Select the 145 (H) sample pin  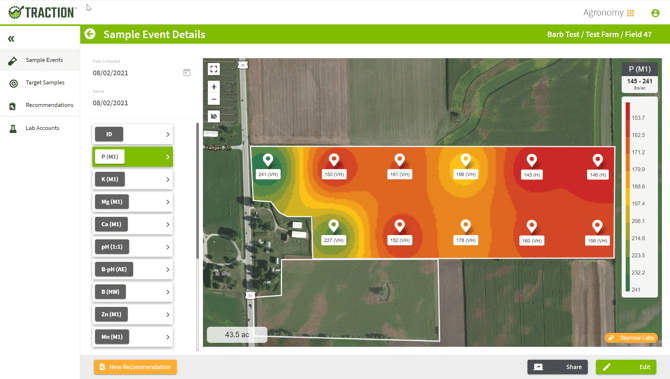[532, 161]
